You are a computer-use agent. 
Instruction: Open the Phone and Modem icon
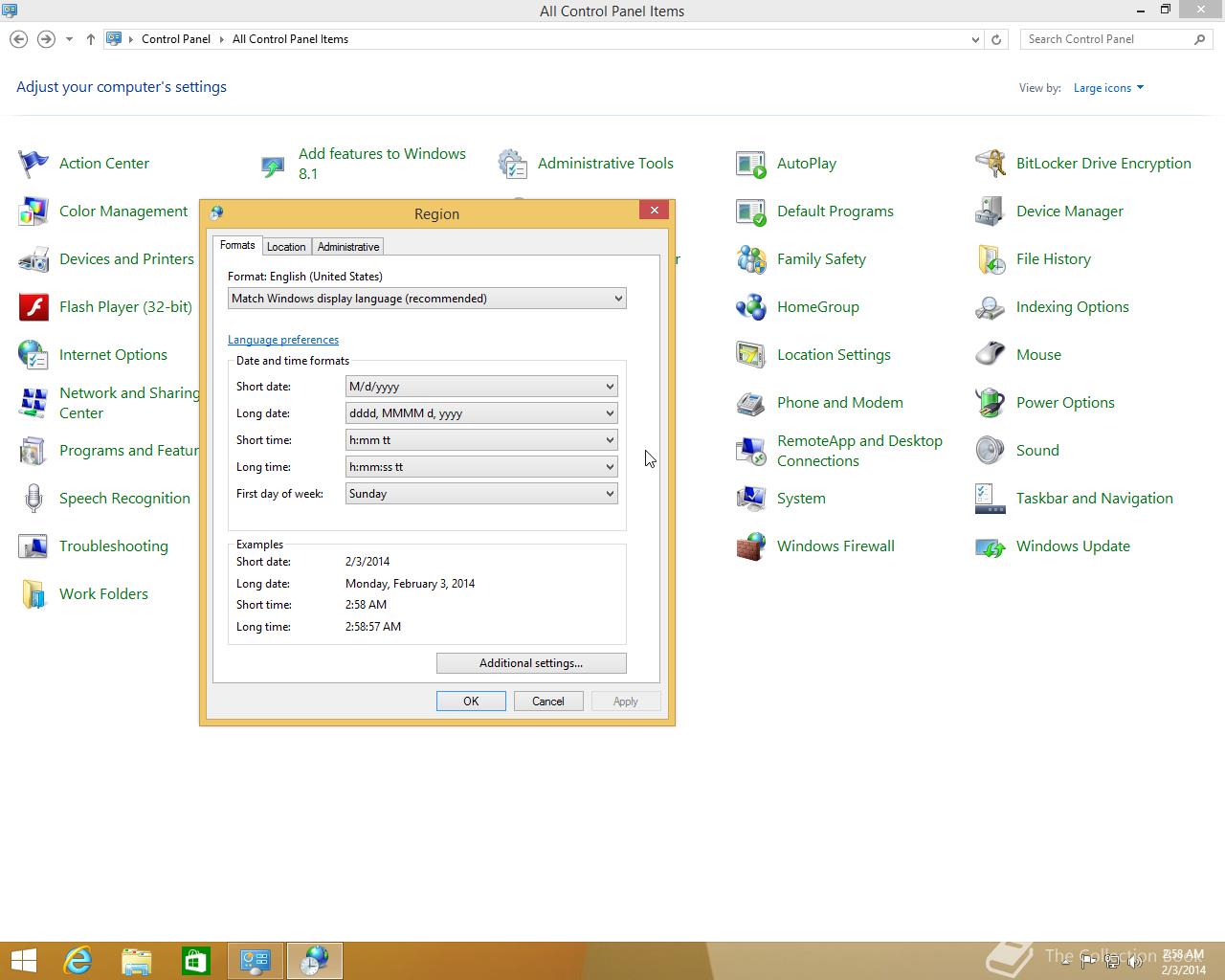[751, 403]
